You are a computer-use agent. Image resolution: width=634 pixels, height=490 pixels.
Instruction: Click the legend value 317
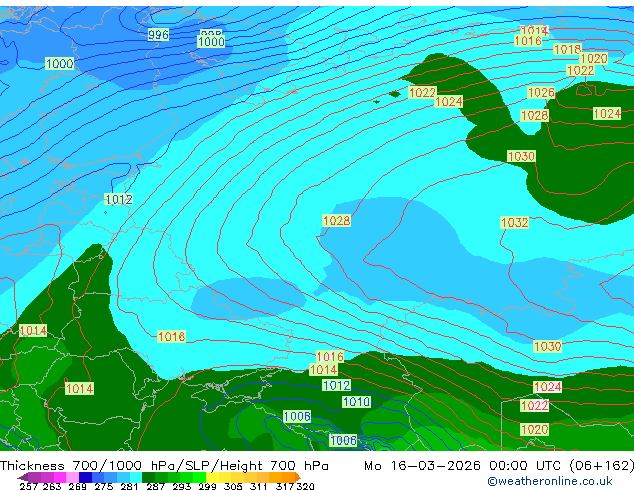285,486
